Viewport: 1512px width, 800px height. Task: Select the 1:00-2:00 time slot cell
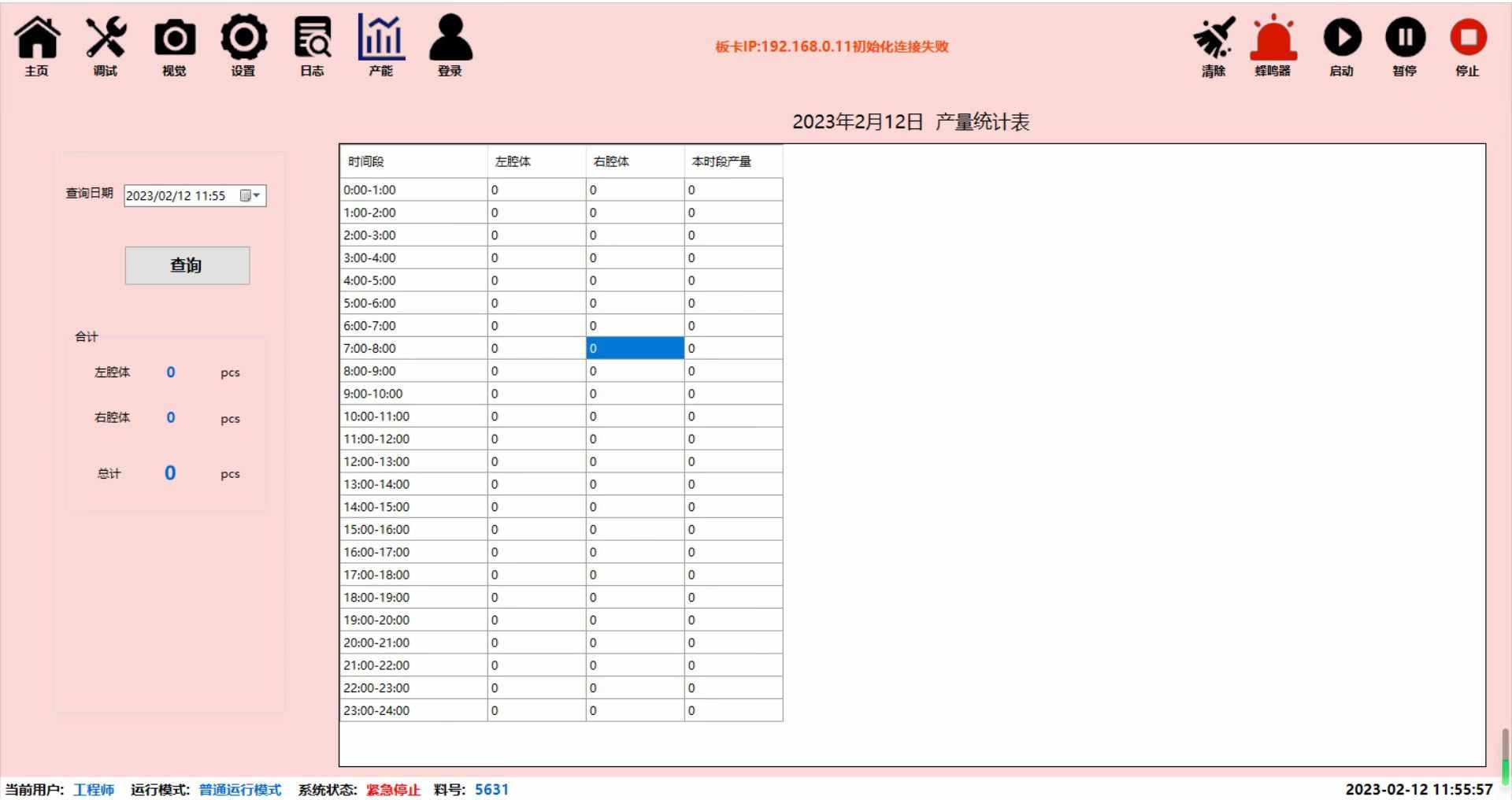[413, 213]
